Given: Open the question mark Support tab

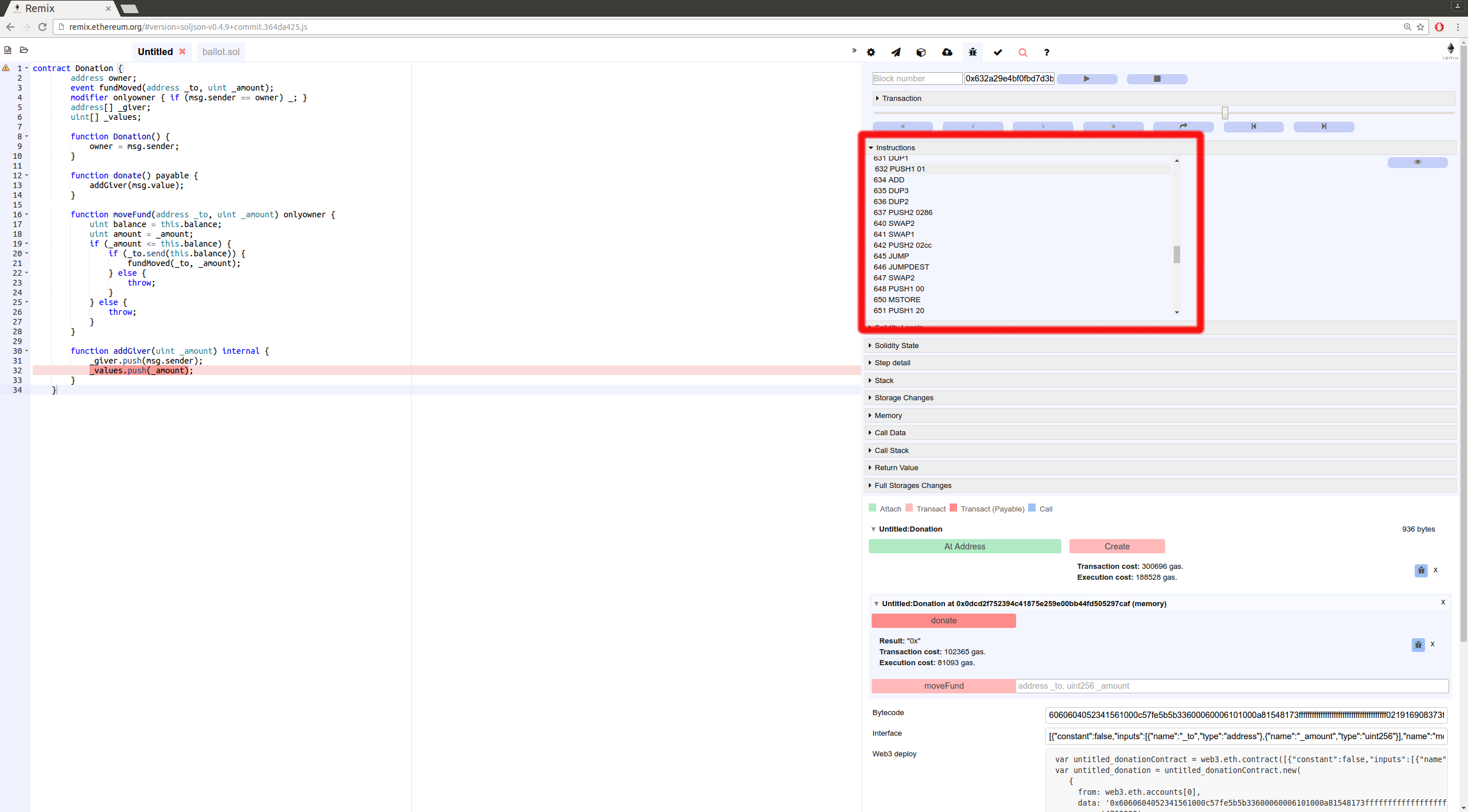Looking at the screenshot, I should tap(1047, 52).
